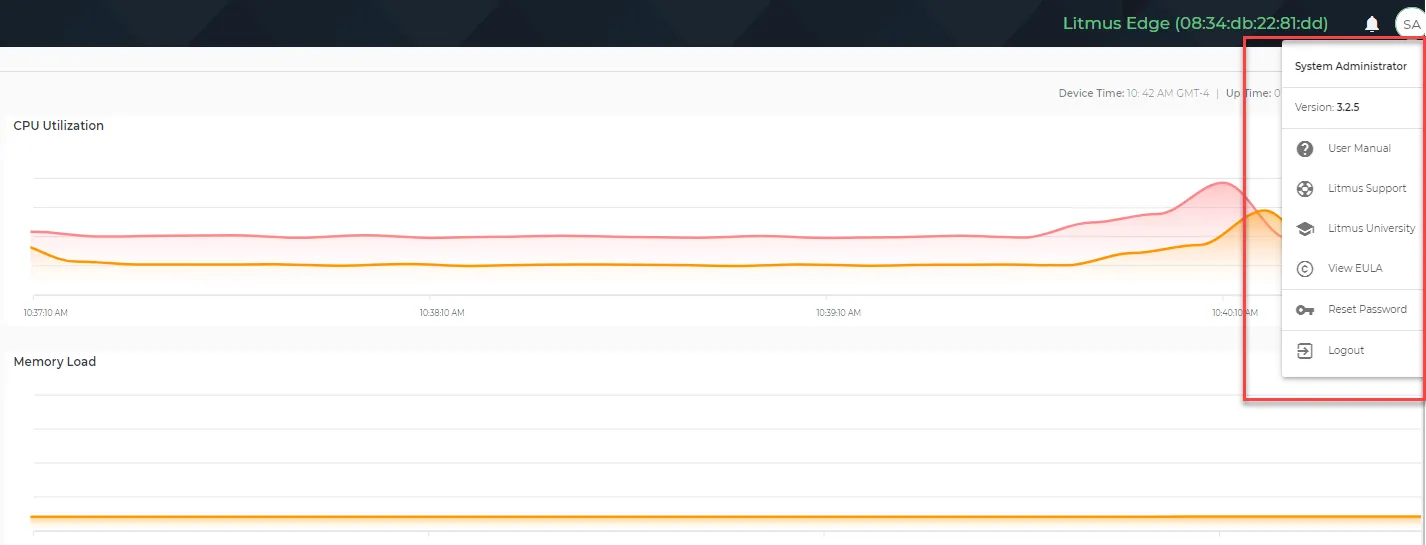Choose Logout from the user menu
Image resolution: width=1426 pixels, height=545 pixels.
click(x=1352, y=351)
